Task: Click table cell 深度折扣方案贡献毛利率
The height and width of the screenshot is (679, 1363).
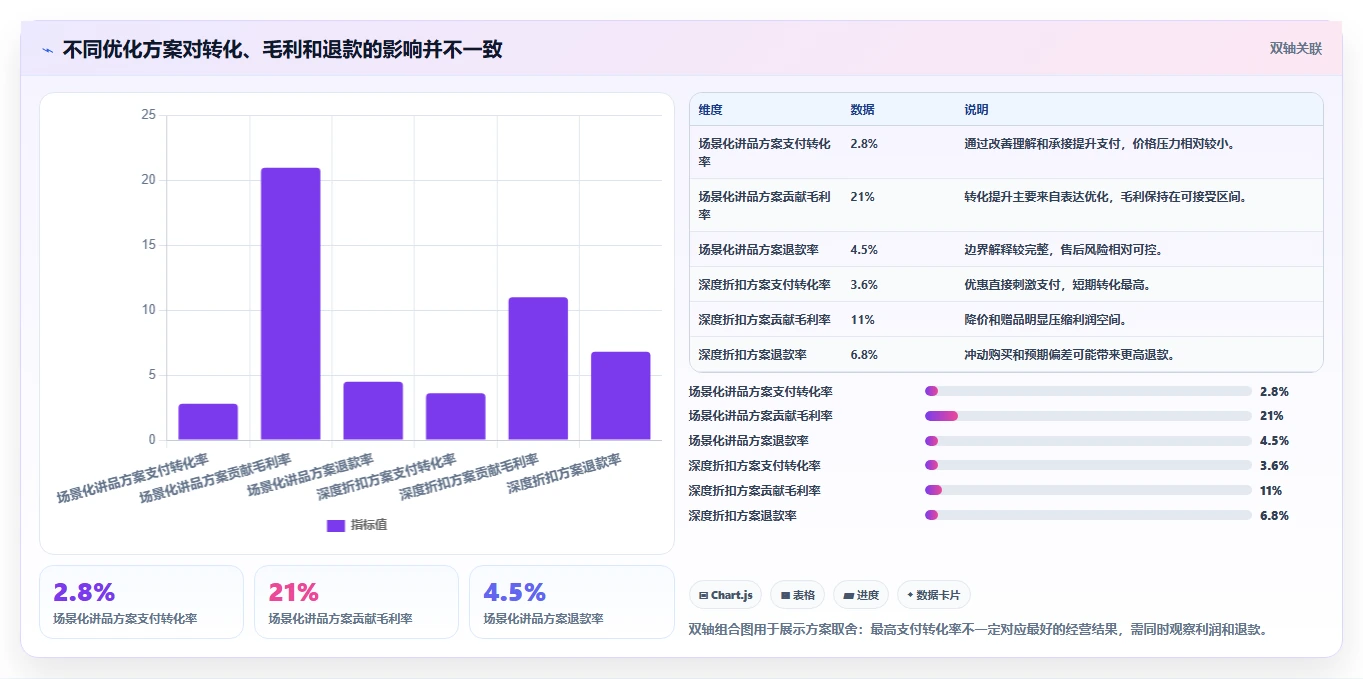Action: pyautogui.click(x=764, y=319)
